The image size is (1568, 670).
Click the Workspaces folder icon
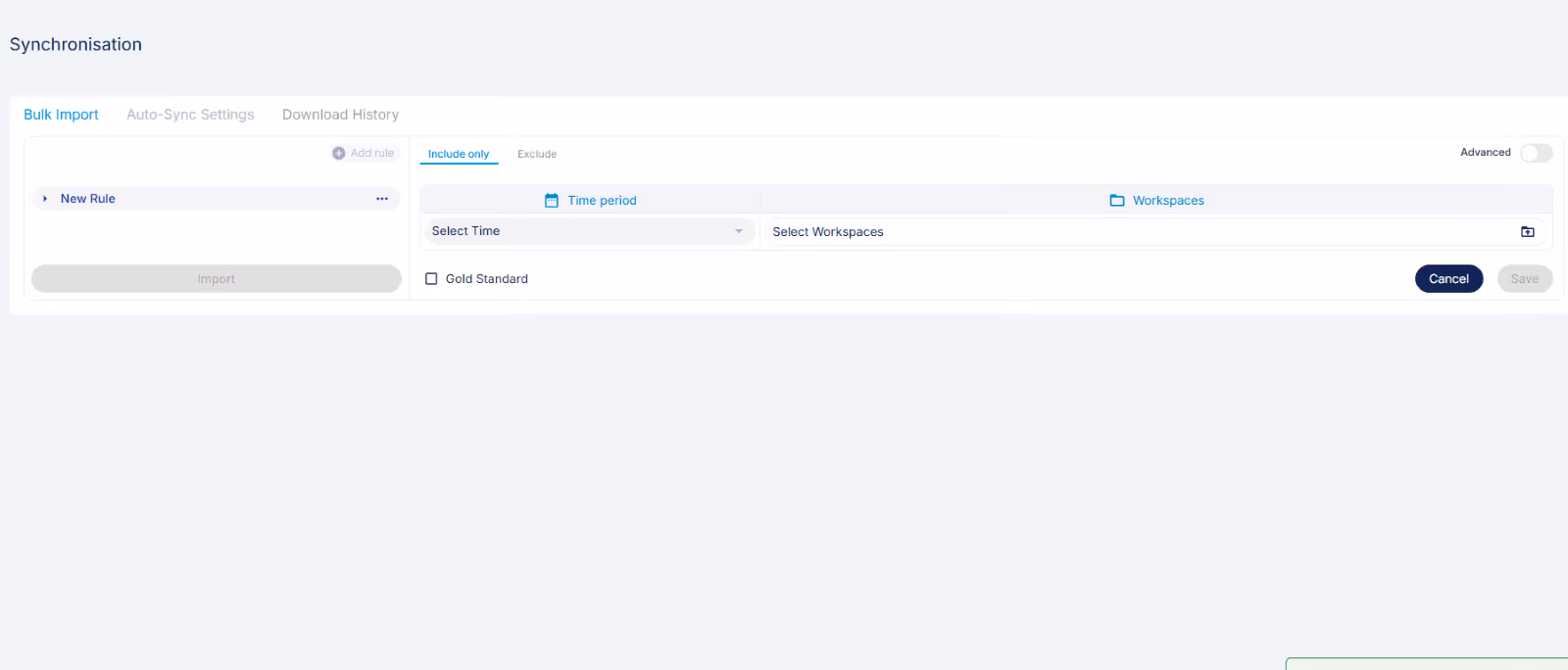[x=1117, y=201]
